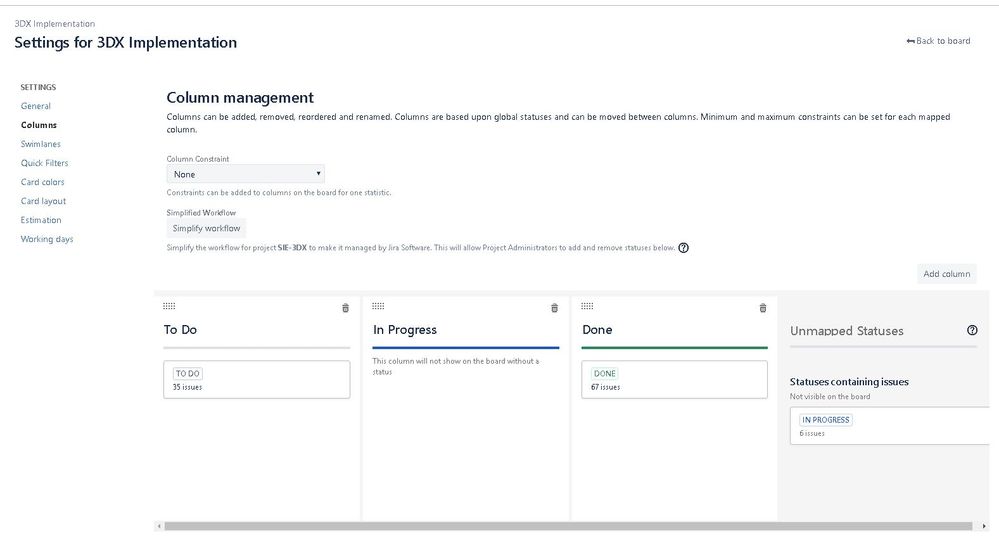The image size is (999, 550).
Task: Open Working days settings
Action: pos(47,239)
